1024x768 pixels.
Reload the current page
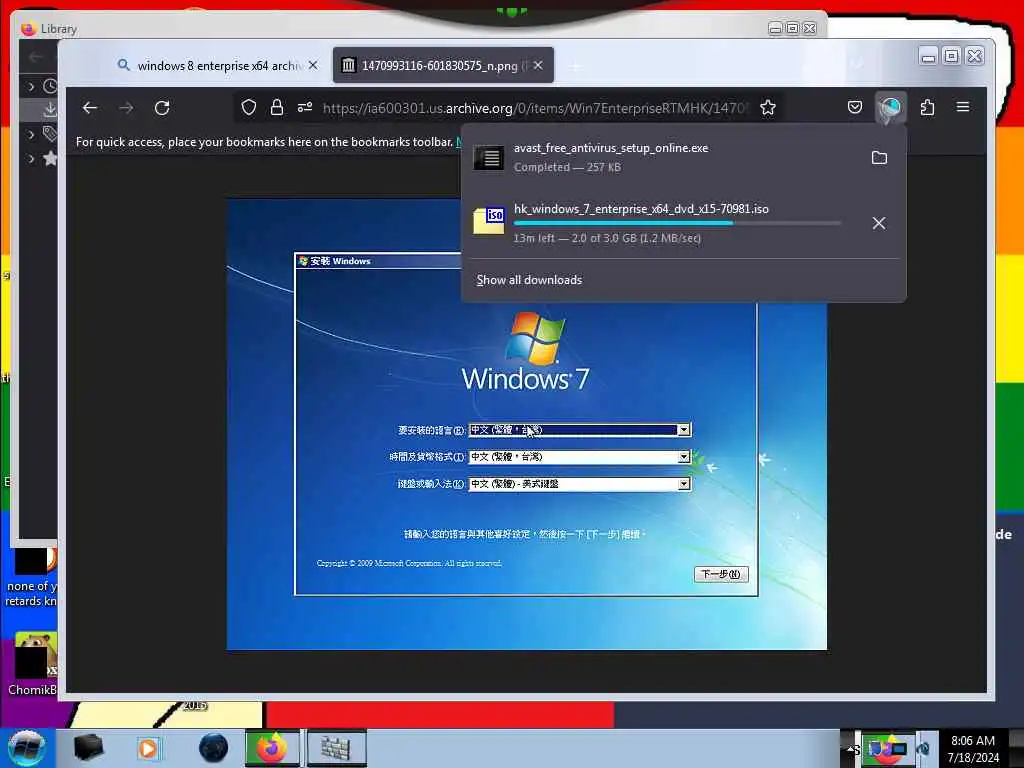click(162, 108)
